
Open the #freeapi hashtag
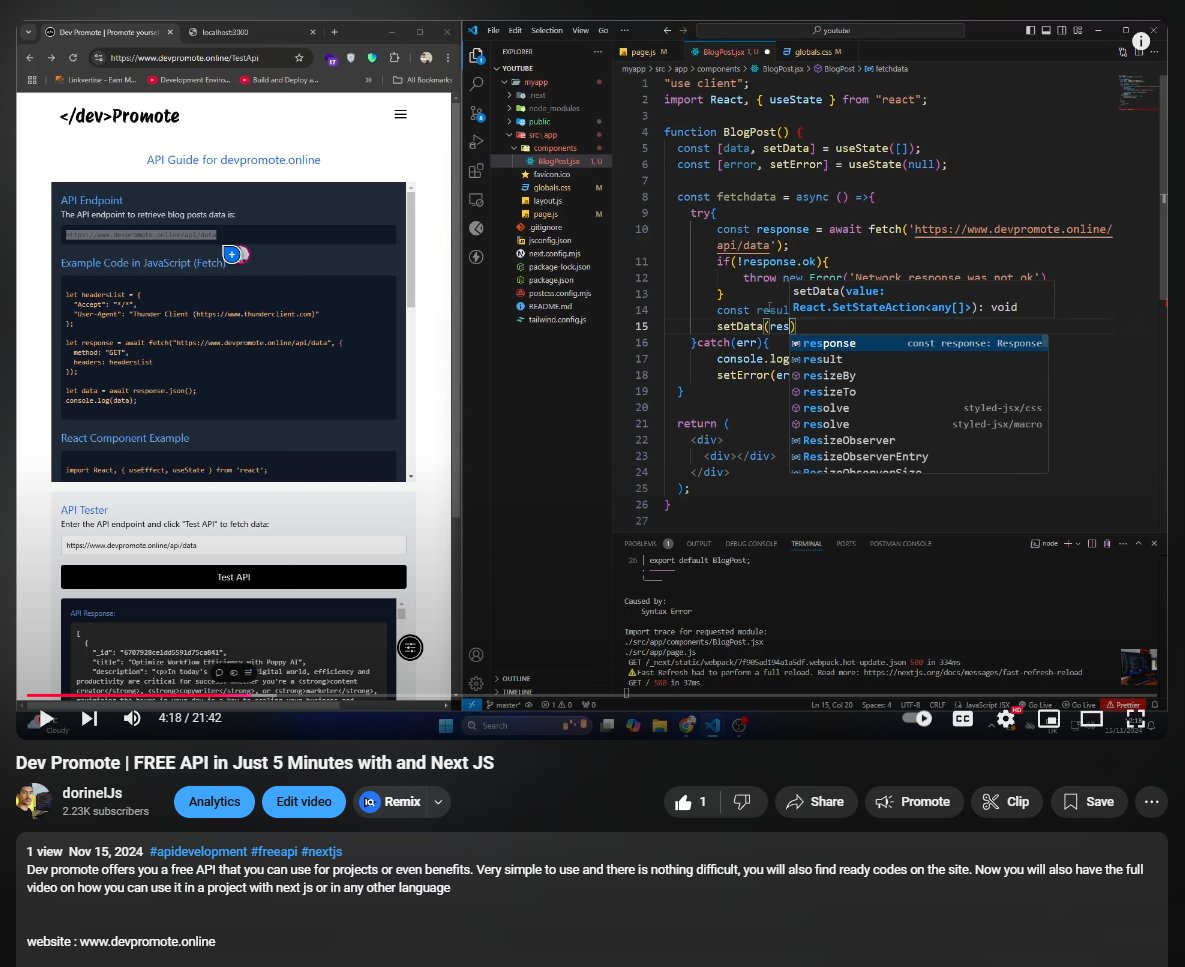[274, 851]
